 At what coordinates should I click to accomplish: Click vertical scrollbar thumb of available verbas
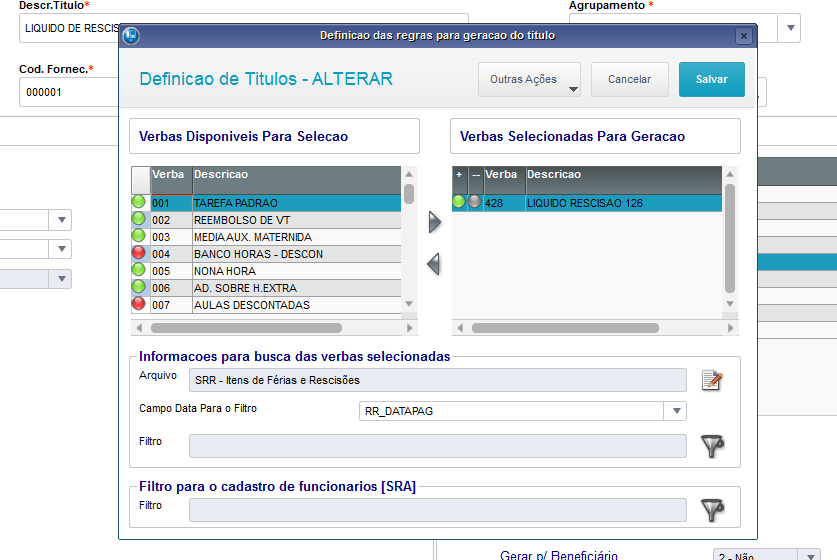click(409, 194)
